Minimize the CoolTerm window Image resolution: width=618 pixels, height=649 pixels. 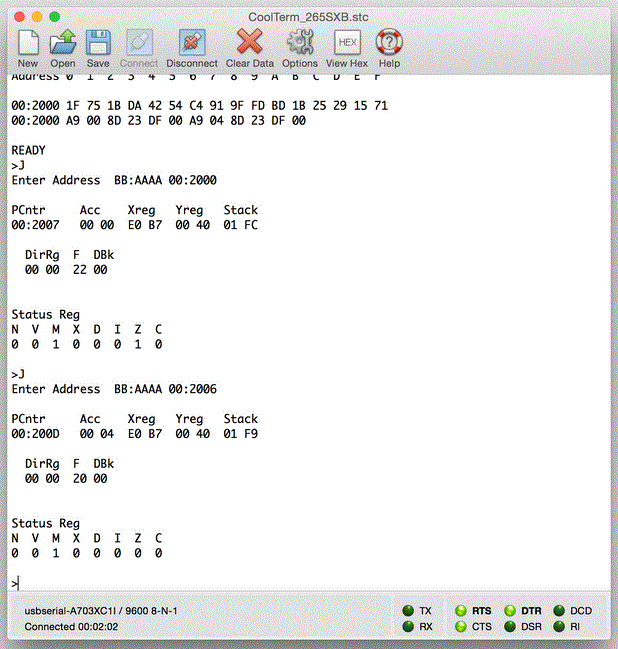click(37, 17)
